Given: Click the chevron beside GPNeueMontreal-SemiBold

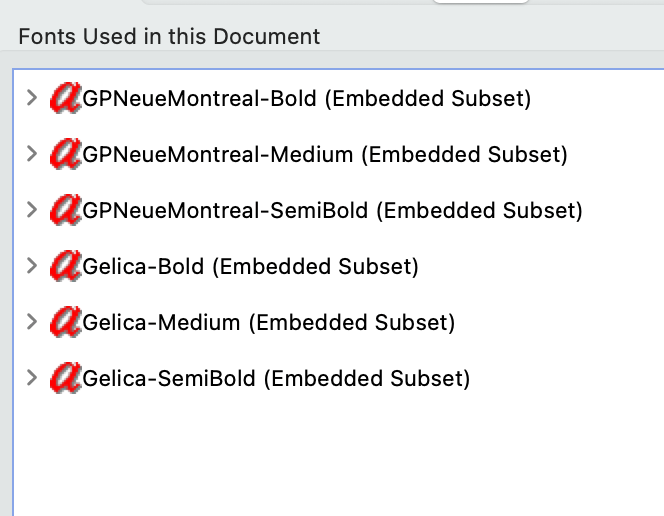Looking at the screenshot, I should click(x=31, y=210).
